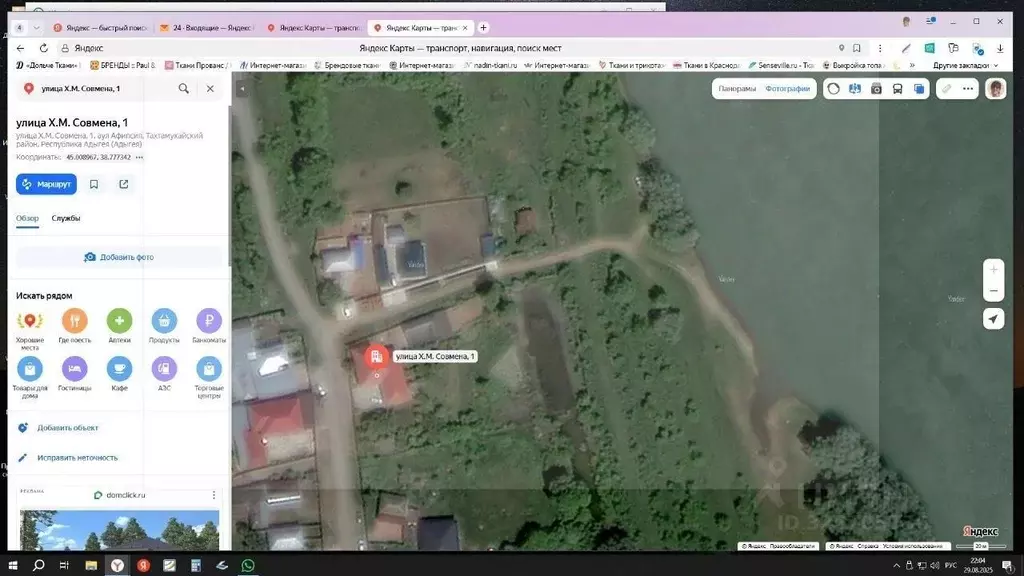Screen dimensions: 1024x576
Task: Click the magnifier search icon in search box
Action: (184, 89)
